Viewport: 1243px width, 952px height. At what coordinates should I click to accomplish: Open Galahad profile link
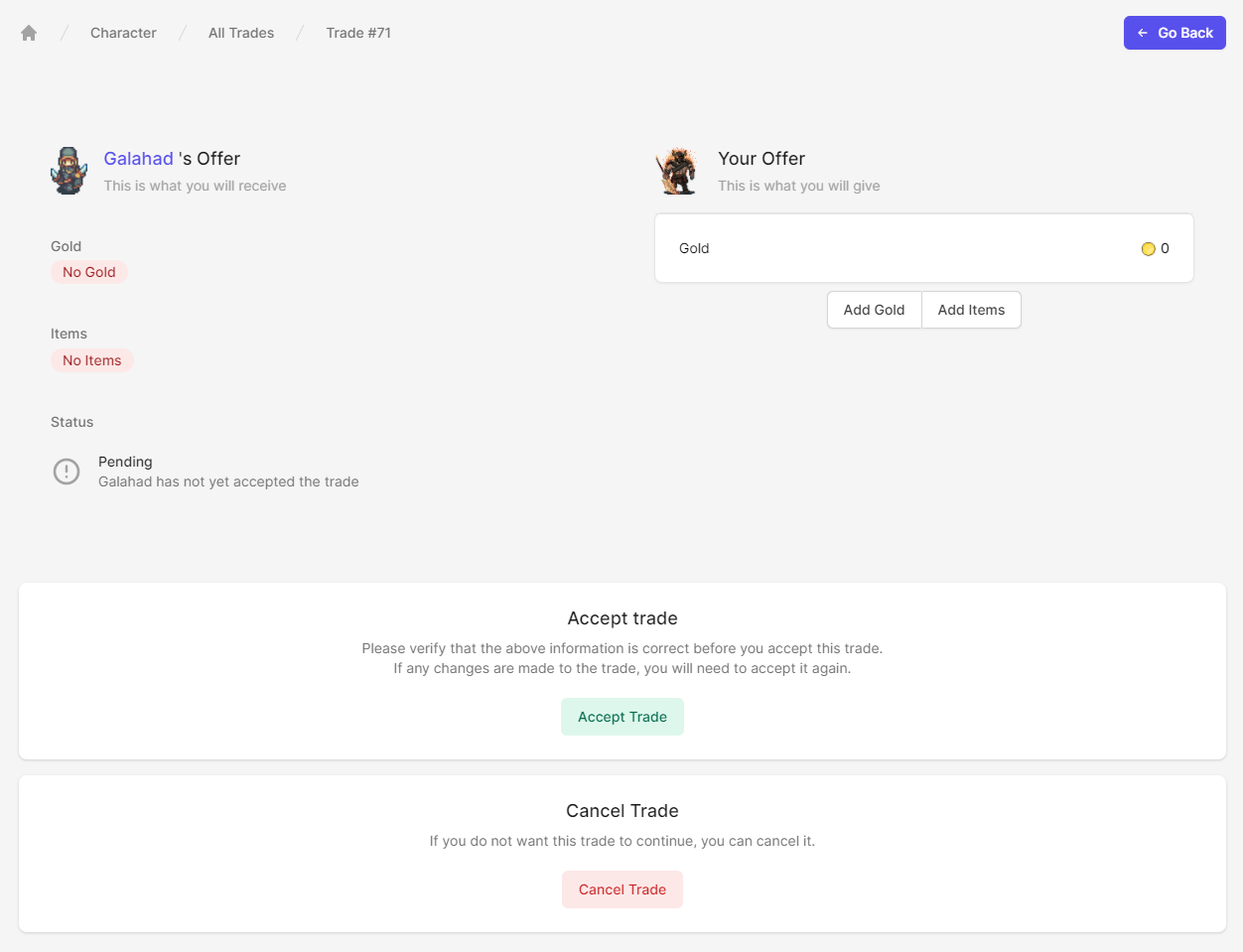139,159
